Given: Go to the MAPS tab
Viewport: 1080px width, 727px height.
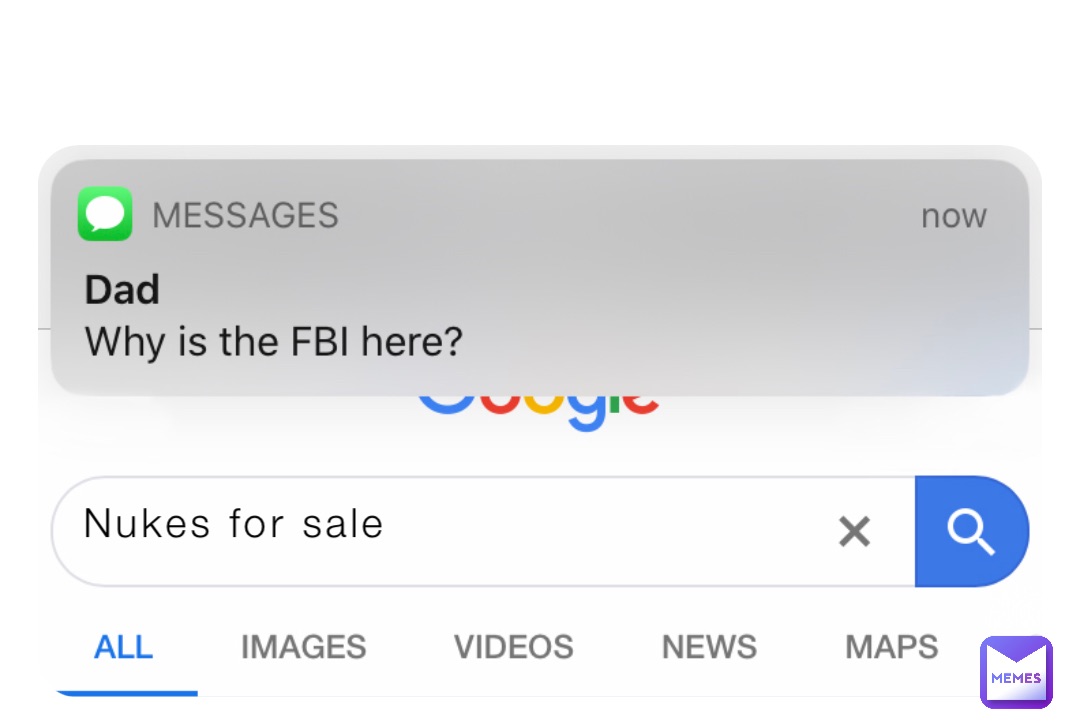Looking at the screenshot, I should [x=891, y=647].
